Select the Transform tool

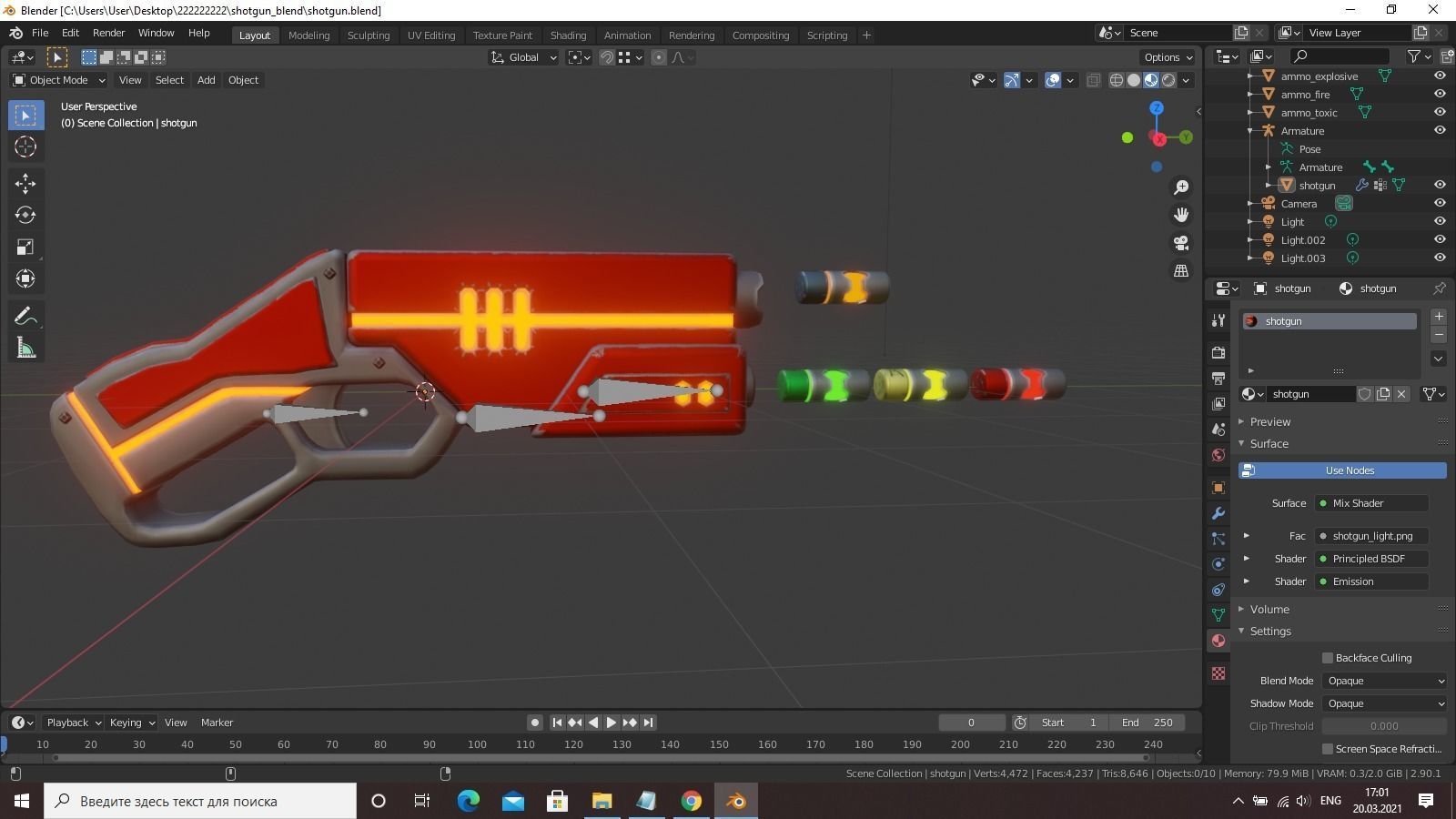(x=25, y=279)
